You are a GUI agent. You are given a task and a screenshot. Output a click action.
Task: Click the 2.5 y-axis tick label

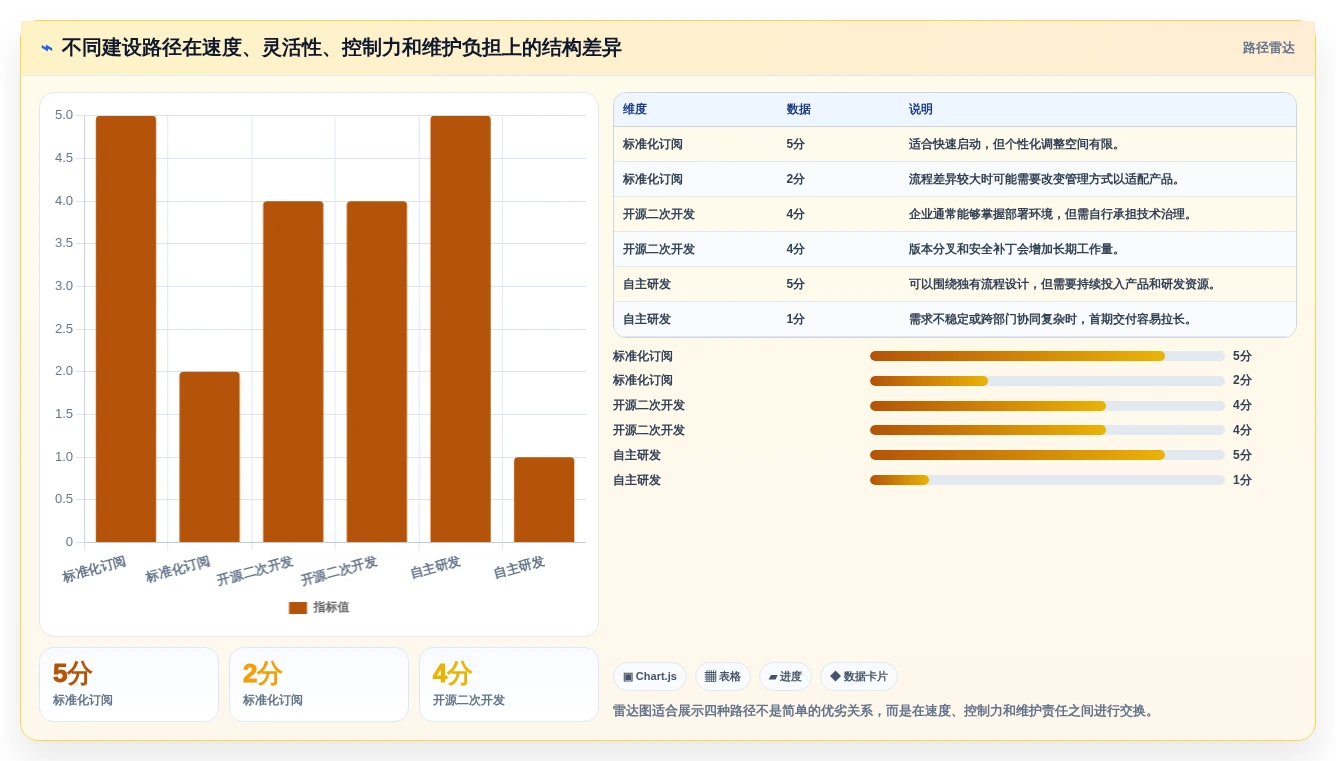point(64,329)
